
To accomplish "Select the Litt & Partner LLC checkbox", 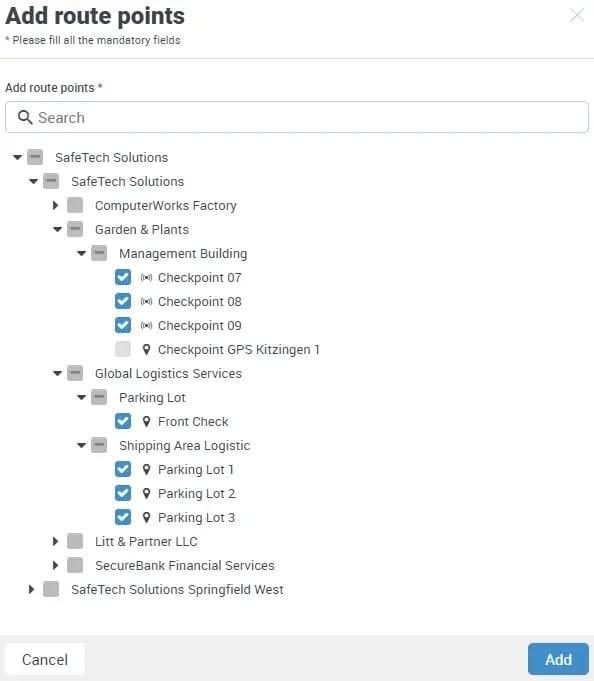I will (75, 541).
